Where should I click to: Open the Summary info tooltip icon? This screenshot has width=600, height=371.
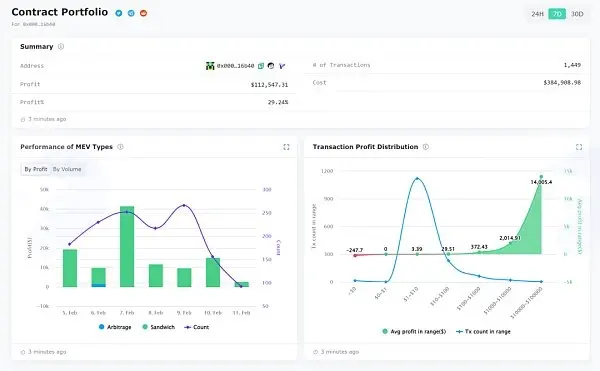tap(61, 47)
